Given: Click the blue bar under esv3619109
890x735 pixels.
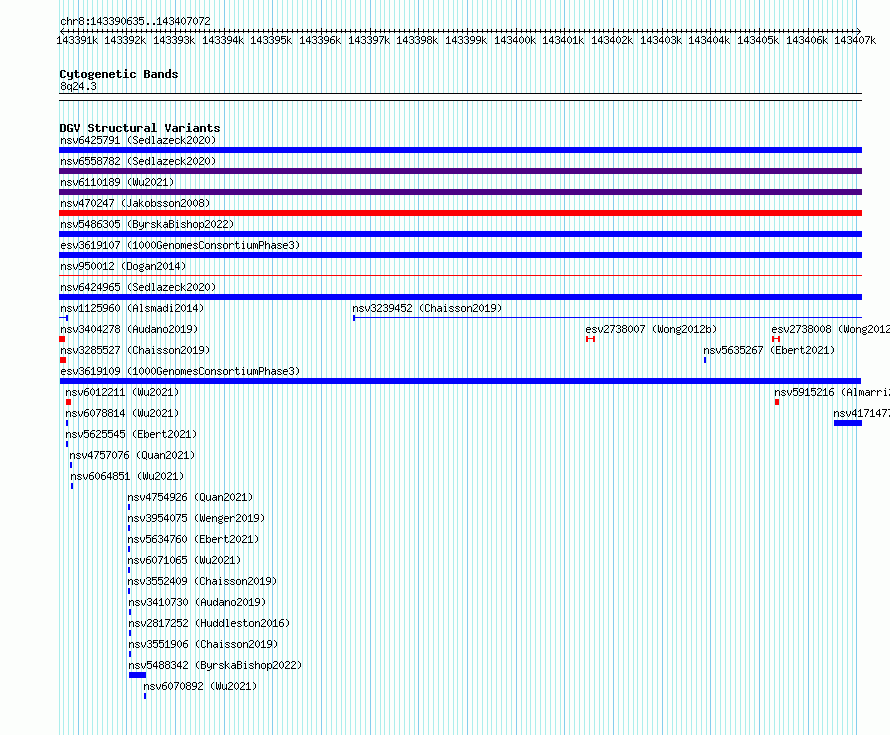Looking at the screenshot, I should [x=460, y=381].
